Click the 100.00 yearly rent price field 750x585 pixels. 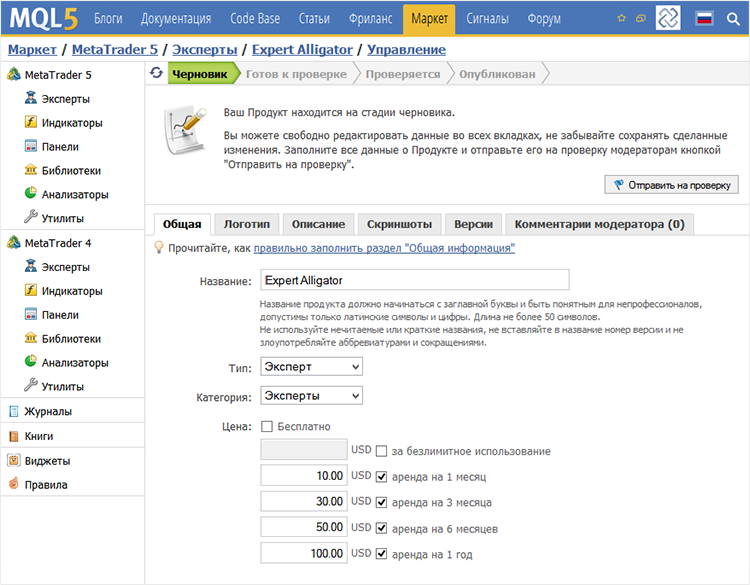click(304, 553)
